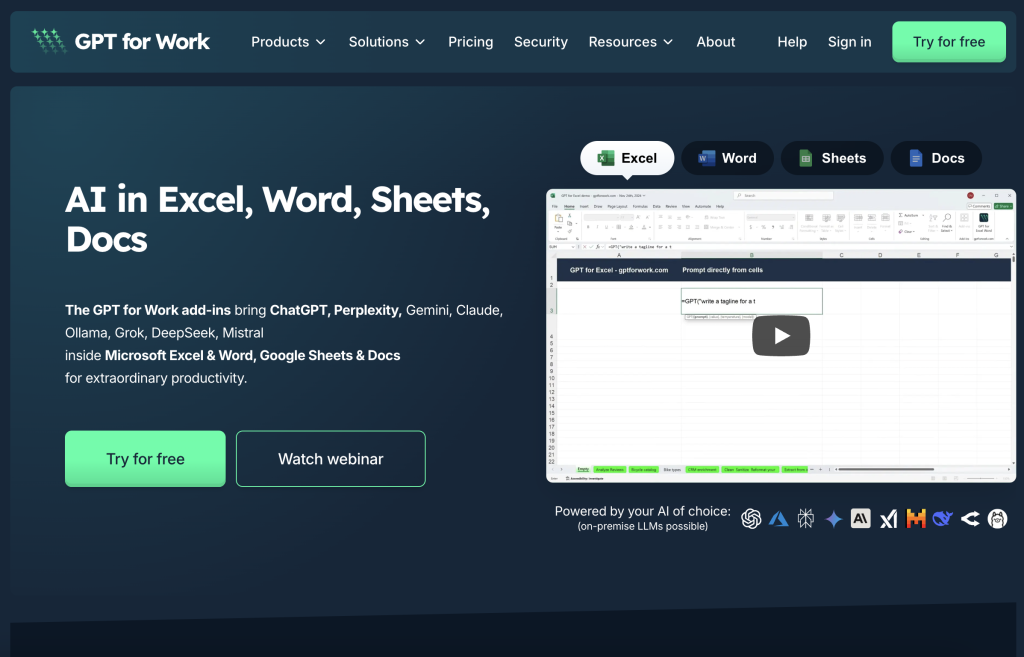Image resolution: width=1024 pixels, height=657 pixels.
Task: Click the Ollama llama icon
Action: coord(997,519)
